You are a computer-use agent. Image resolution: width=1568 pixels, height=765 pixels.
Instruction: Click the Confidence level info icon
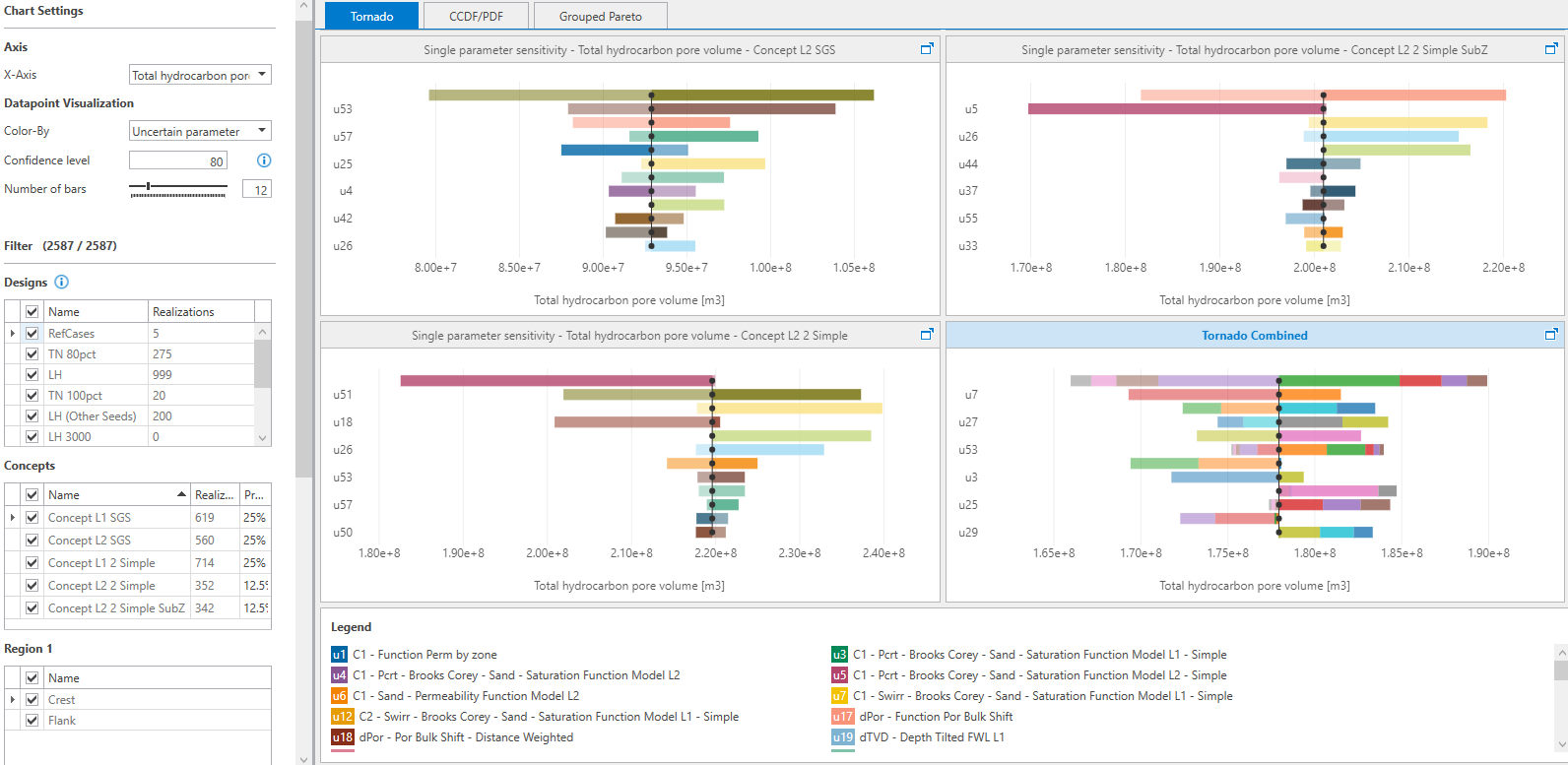click(x=264, y=160)
